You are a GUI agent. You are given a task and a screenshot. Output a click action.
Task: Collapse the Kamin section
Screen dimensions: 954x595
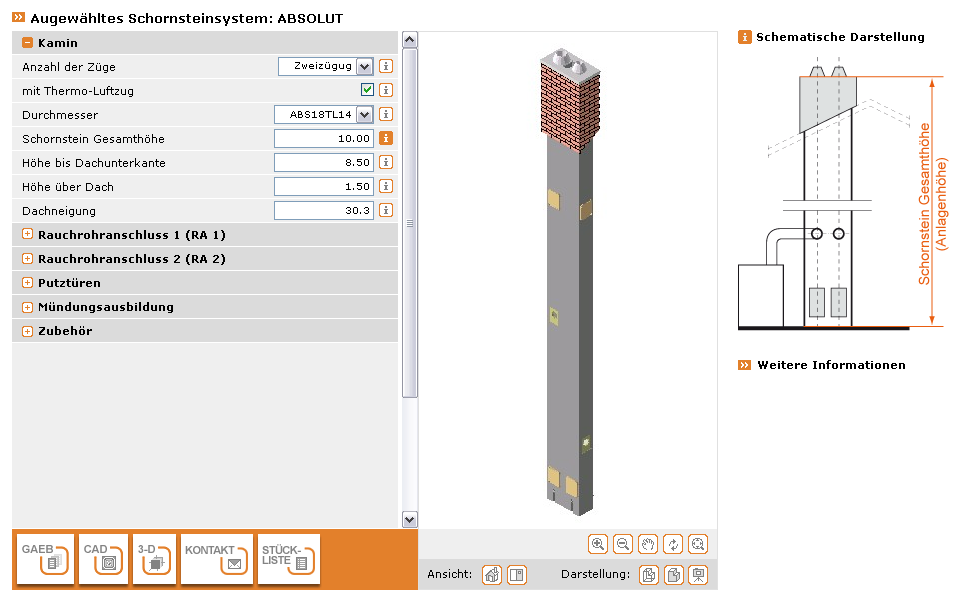[28, 43]
